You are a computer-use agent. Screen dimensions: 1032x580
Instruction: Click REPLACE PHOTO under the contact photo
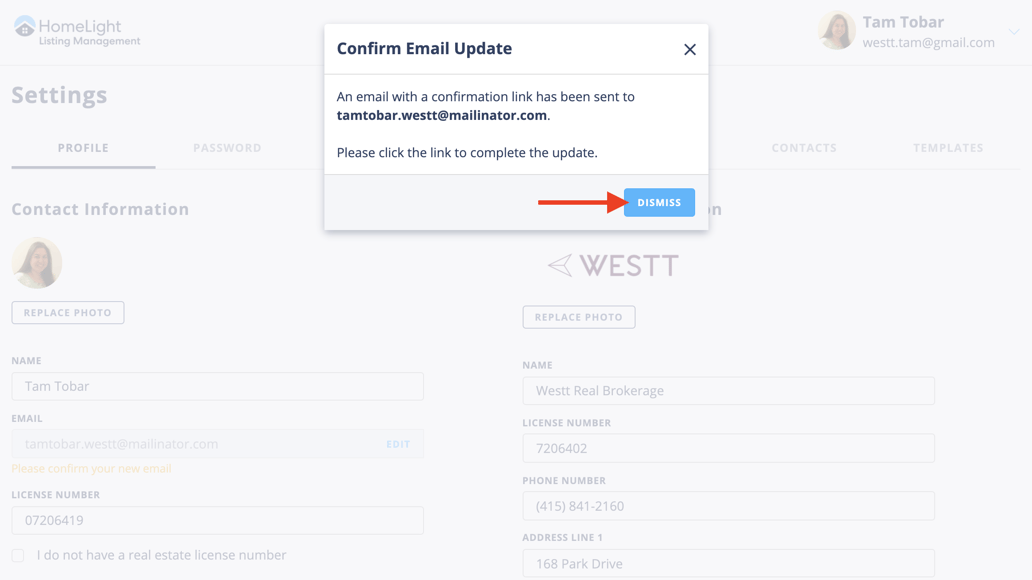pos(67,312)
